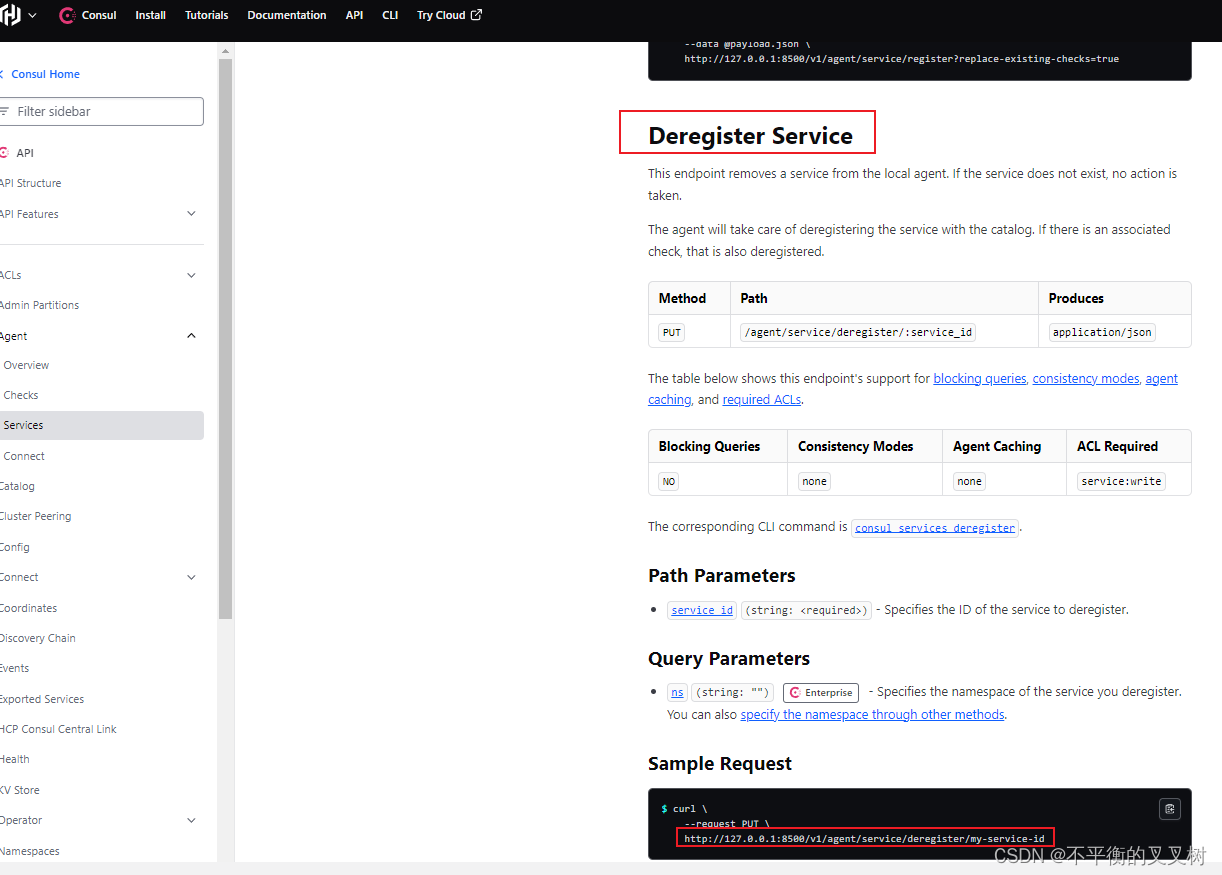1222x875 pixels.
Task: Click the Deregister Service heading
Action: pos(751,136)
